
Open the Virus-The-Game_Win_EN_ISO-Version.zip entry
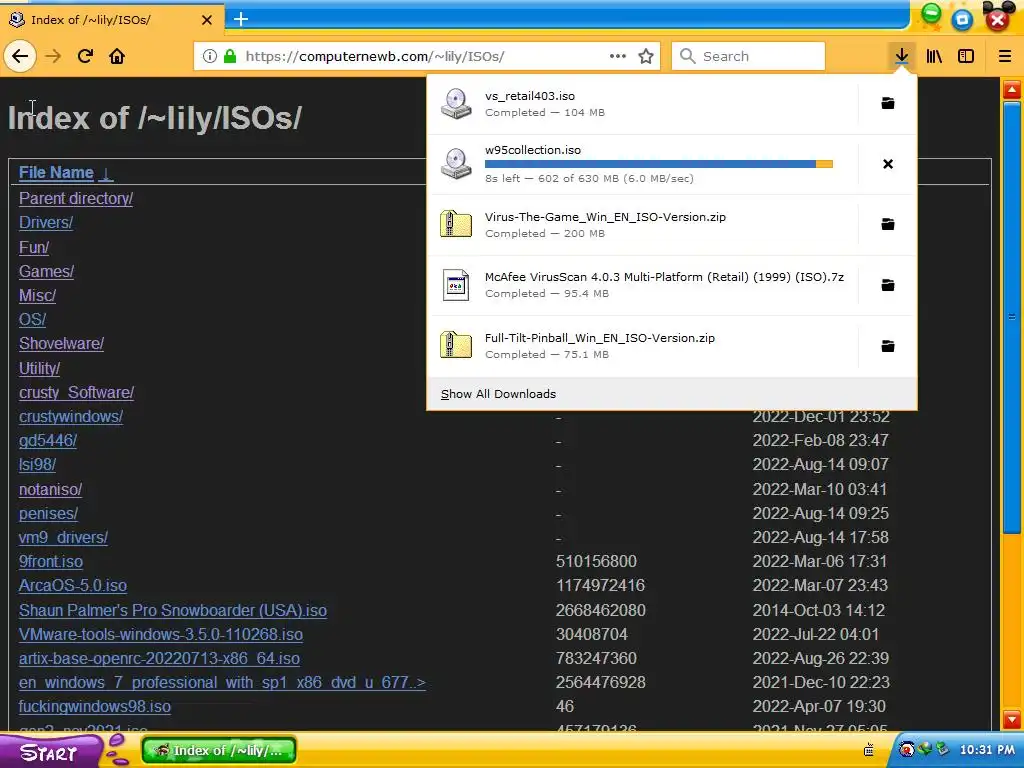point(643,225)
